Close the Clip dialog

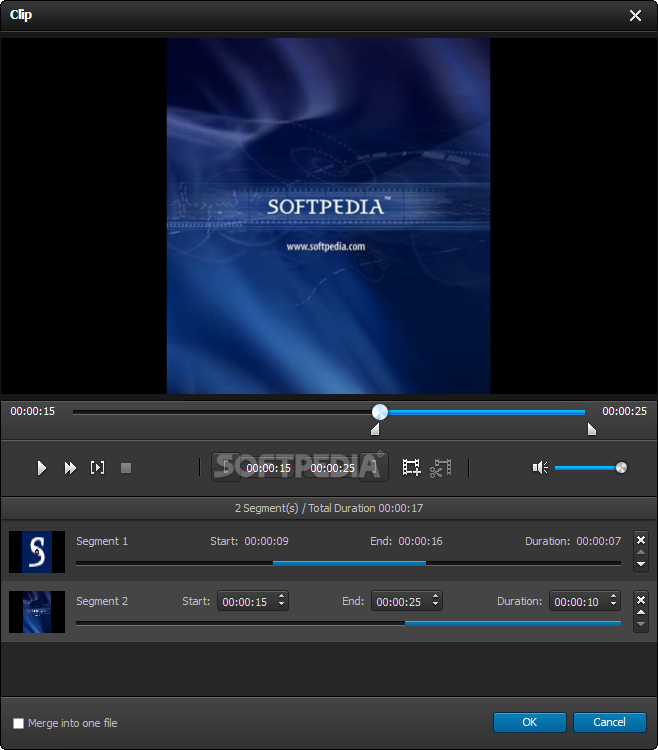click(636, 16)
